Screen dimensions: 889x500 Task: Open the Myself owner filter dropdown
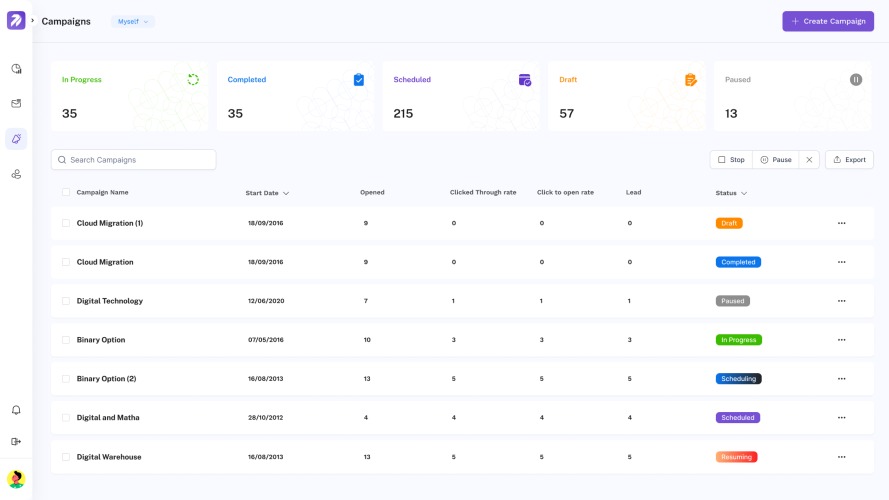133,22
